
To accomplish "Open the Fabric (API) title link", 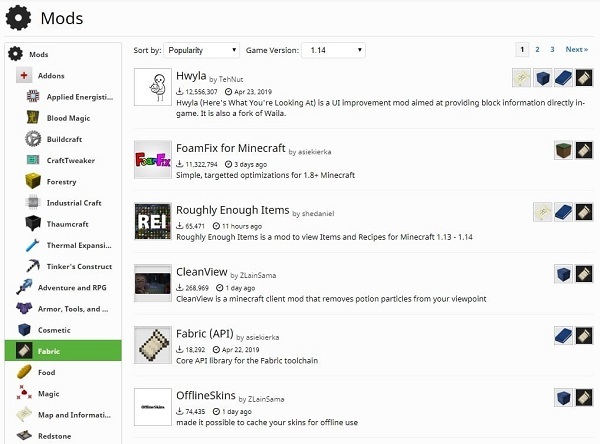I will (205, 334).
